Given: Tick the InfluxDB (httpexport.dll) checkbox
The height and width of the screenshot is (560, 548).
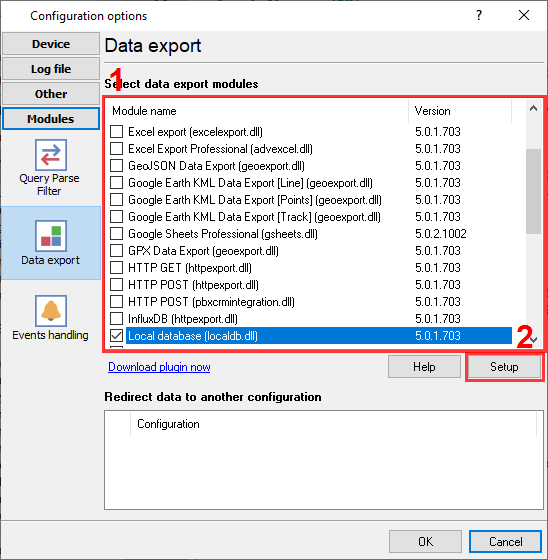Looking at the screenshot, I should (116, 319).
